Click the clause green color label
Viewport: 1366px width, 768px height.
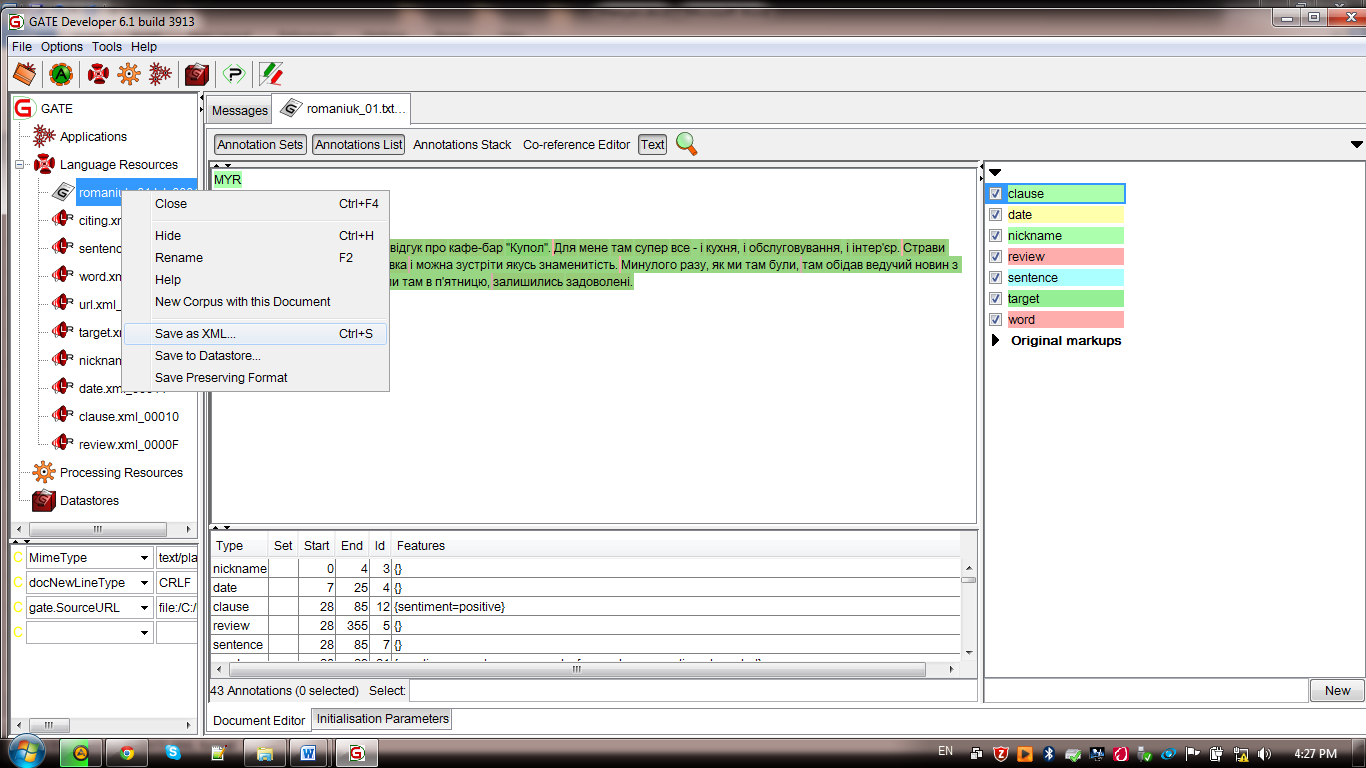pos(1064,194)
